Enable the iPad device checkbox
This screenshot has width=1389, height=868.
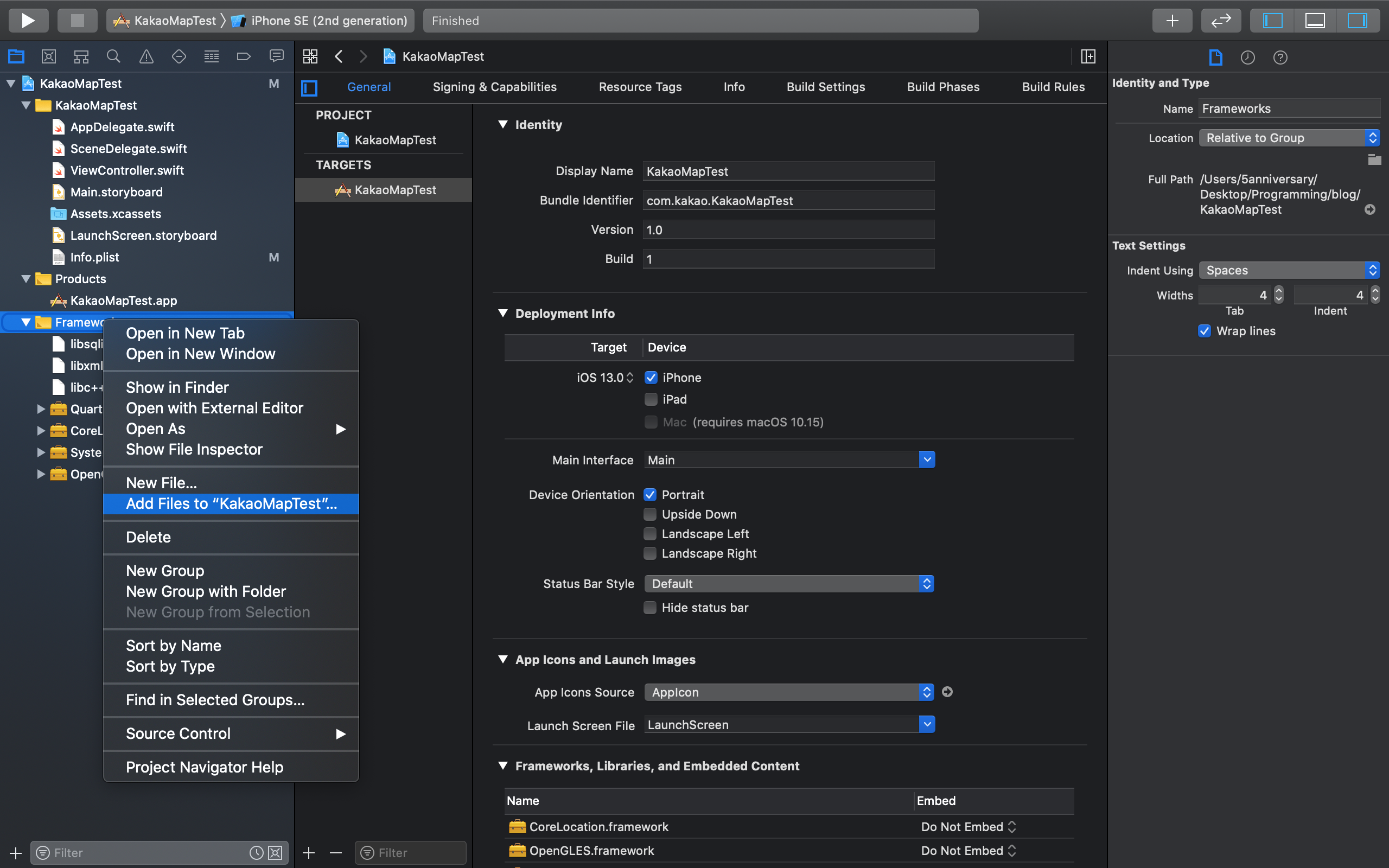point(651,399)
